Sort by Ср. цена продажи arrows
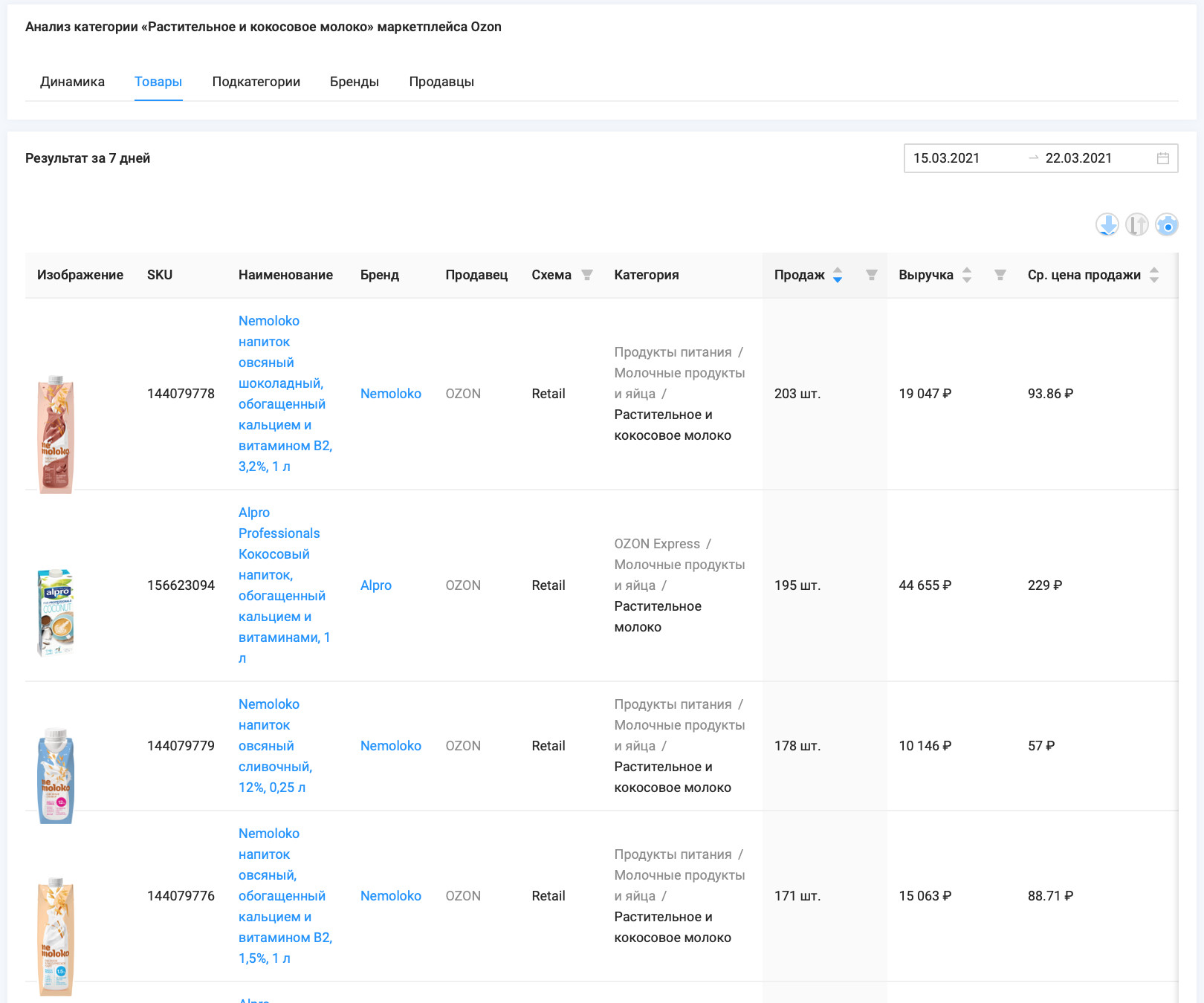The height and width of the screenshot is (1003, 1204). pyautogui.click(x=1154, y=275)
